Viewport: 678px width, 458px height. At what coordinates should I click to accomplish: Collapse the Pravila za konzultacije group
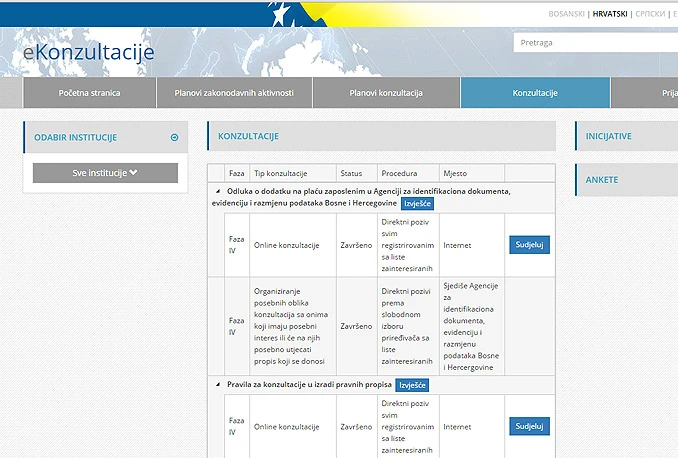pos(218,384)
